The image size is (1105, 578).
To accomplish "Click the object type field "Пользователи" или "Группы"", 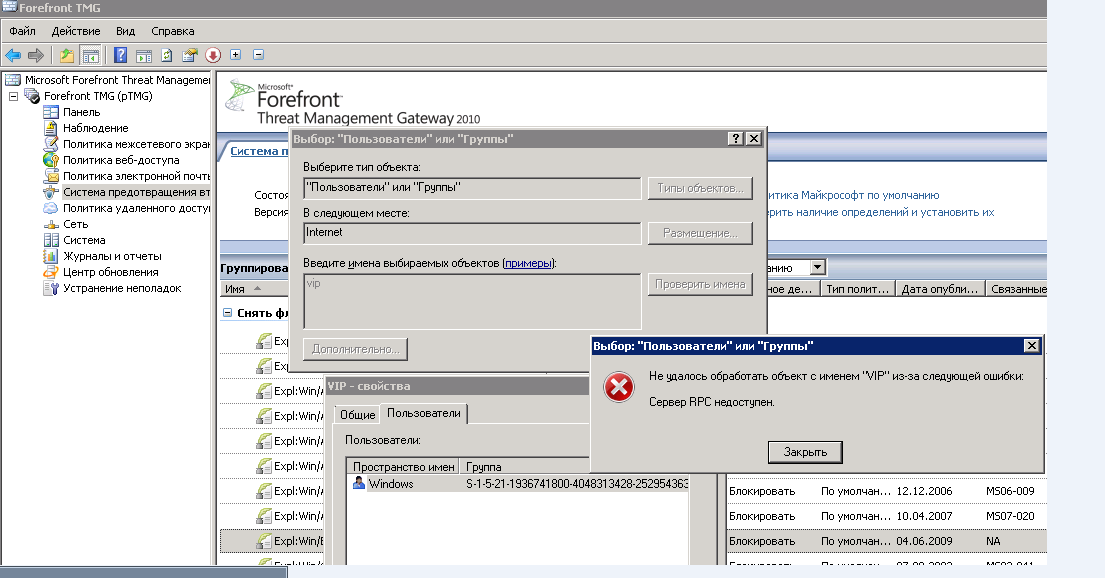I will tap(472, 188).
